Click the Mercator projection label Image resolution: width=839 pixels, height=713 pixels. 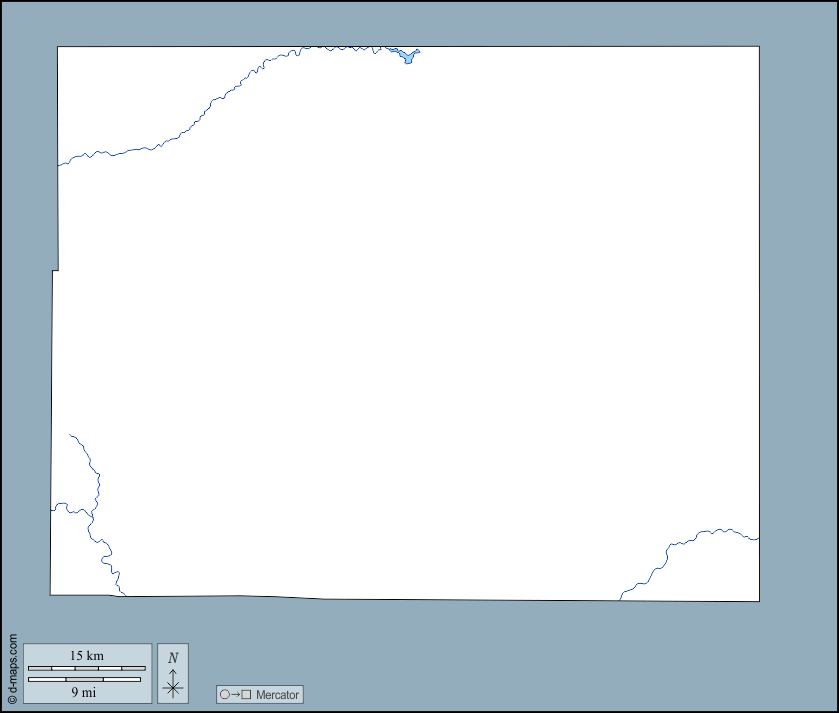click(277, 695)
